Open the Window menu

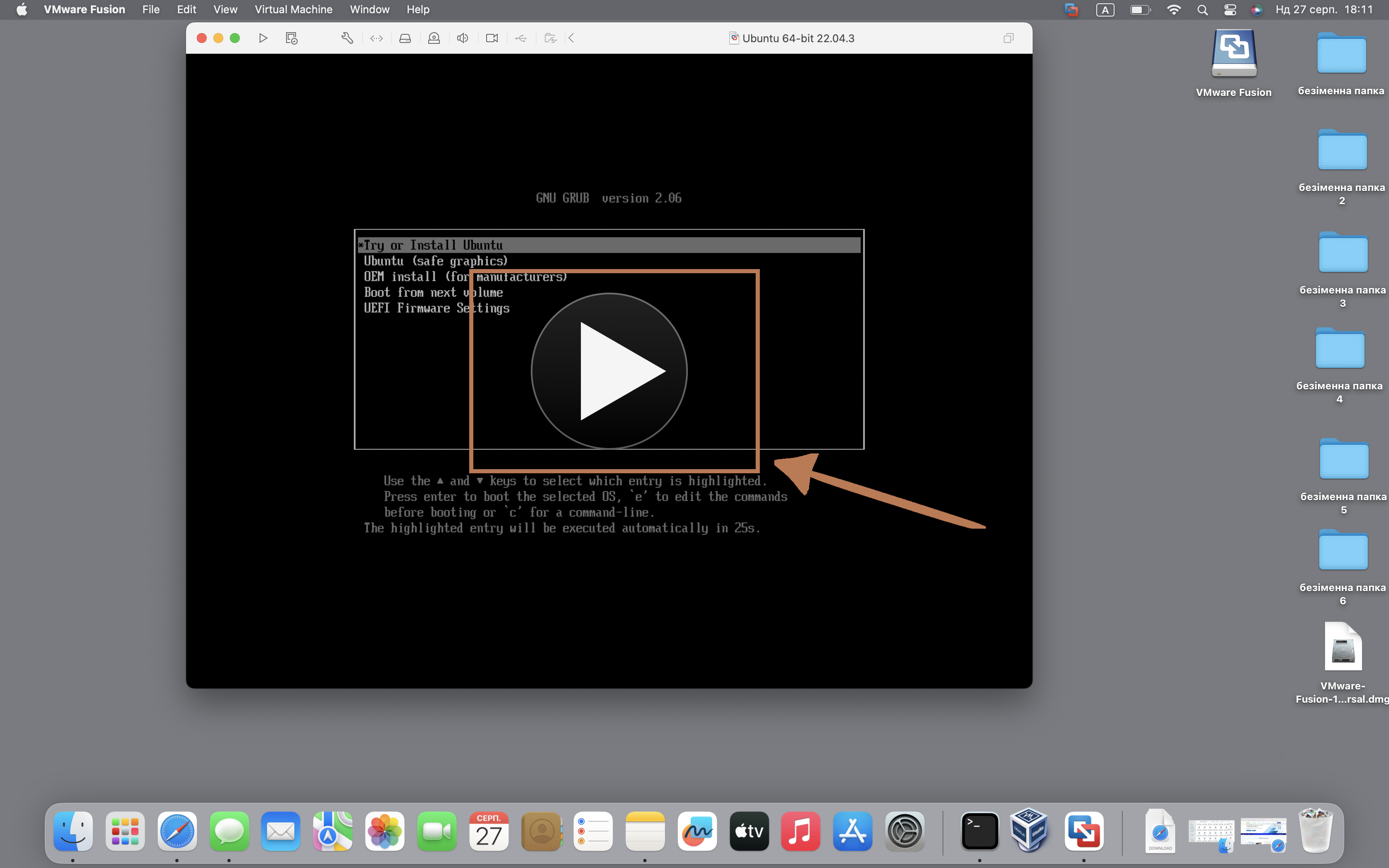[370, 9]
